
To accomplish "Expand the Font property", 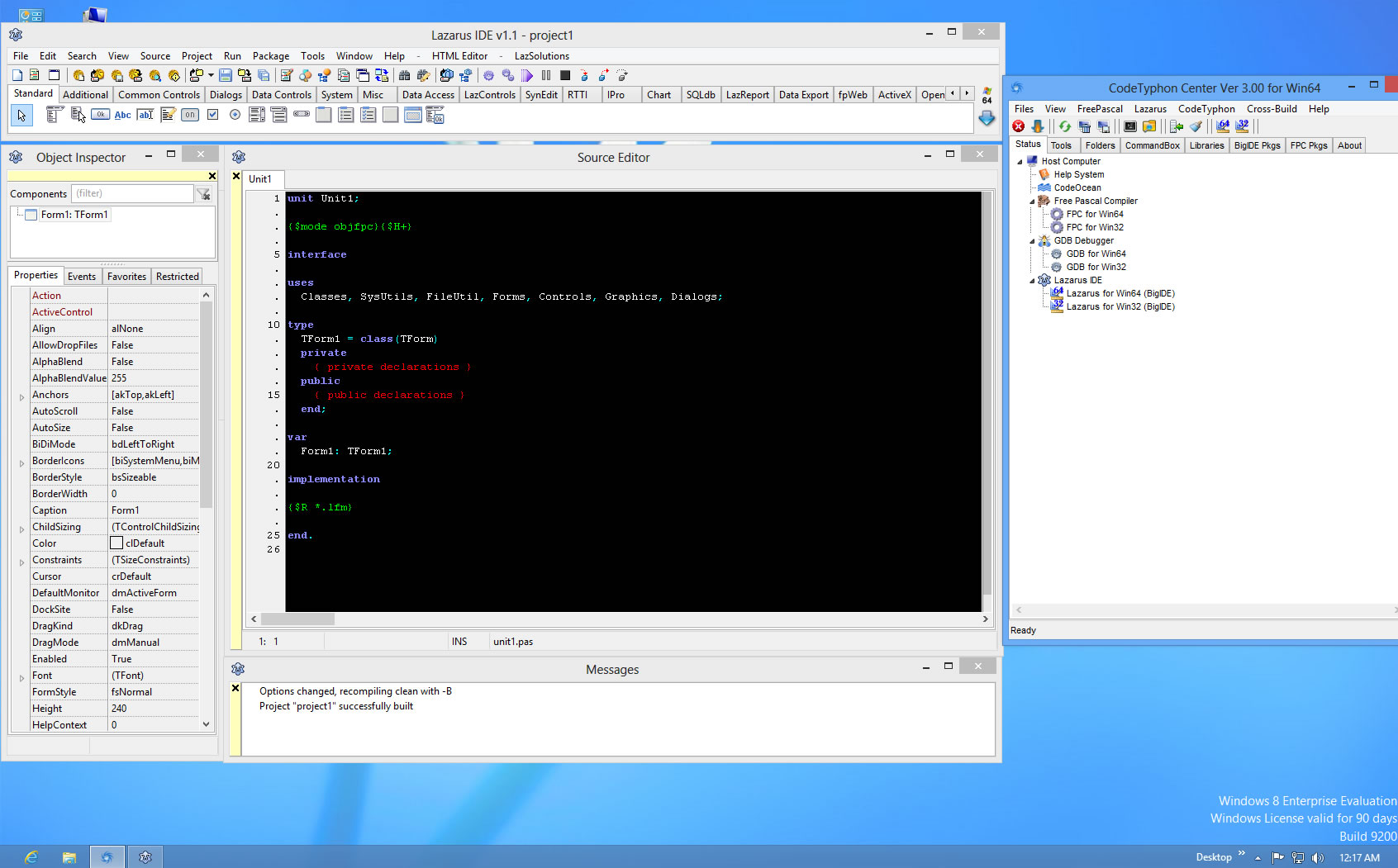I will click(x=21, y=678).
